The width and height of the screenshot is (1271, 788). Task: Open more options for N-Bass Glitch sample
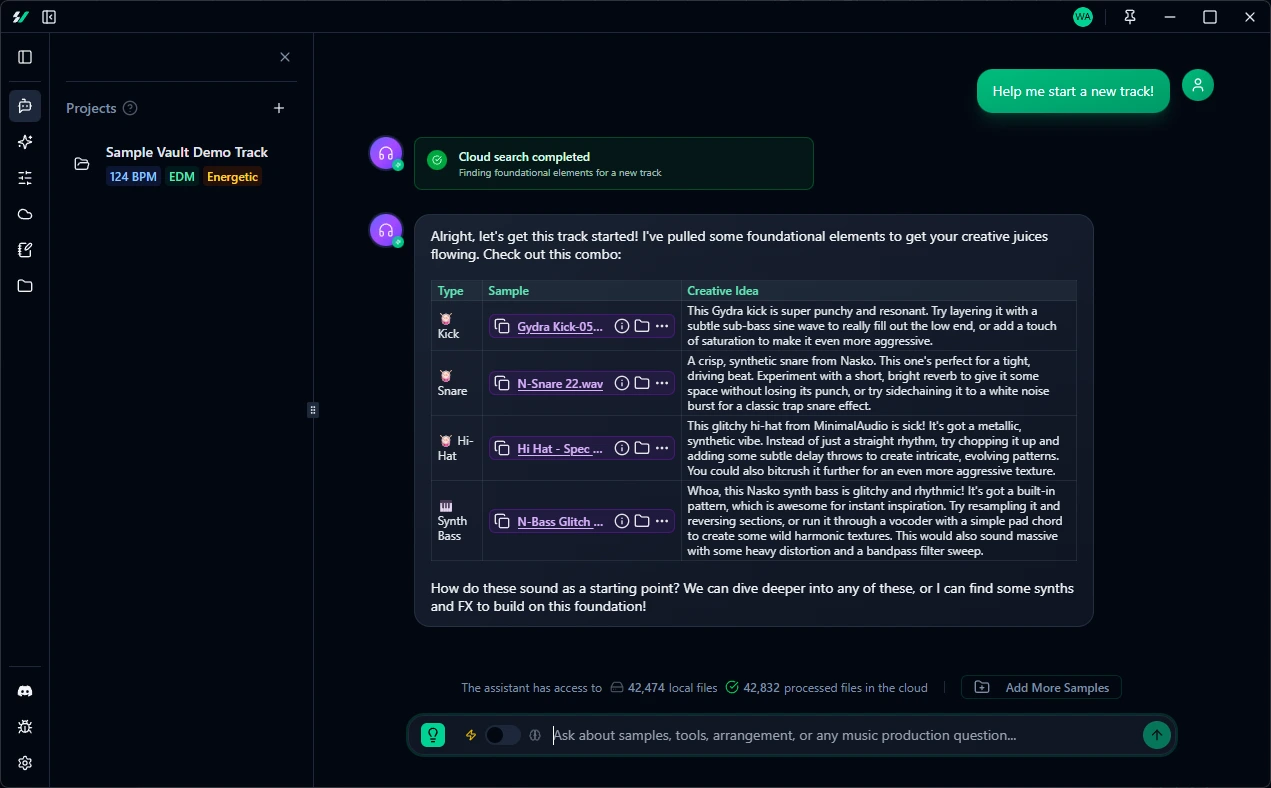(x=662, y=521)
